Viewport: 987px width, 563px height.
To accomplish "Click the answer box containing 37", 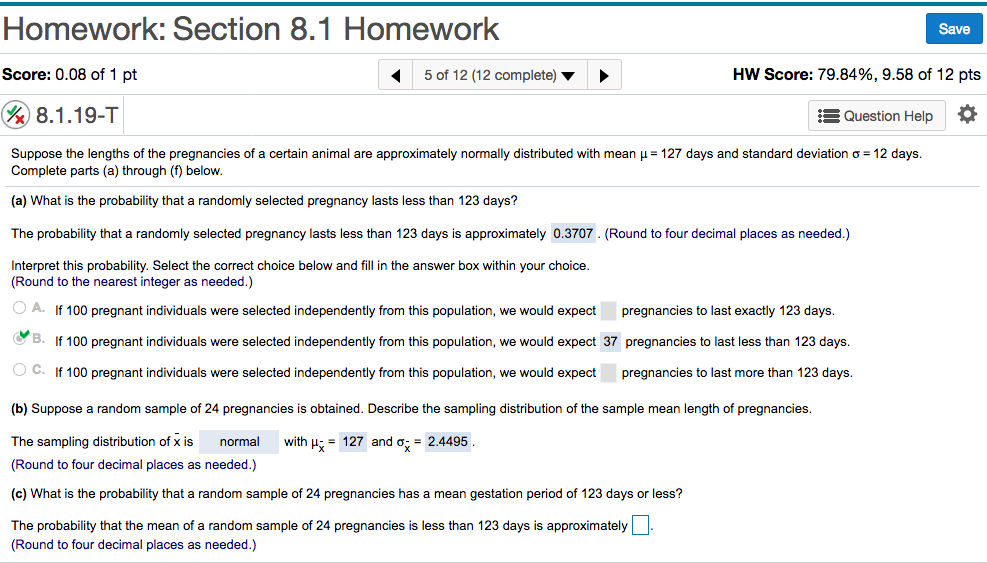I will [610, 341].
